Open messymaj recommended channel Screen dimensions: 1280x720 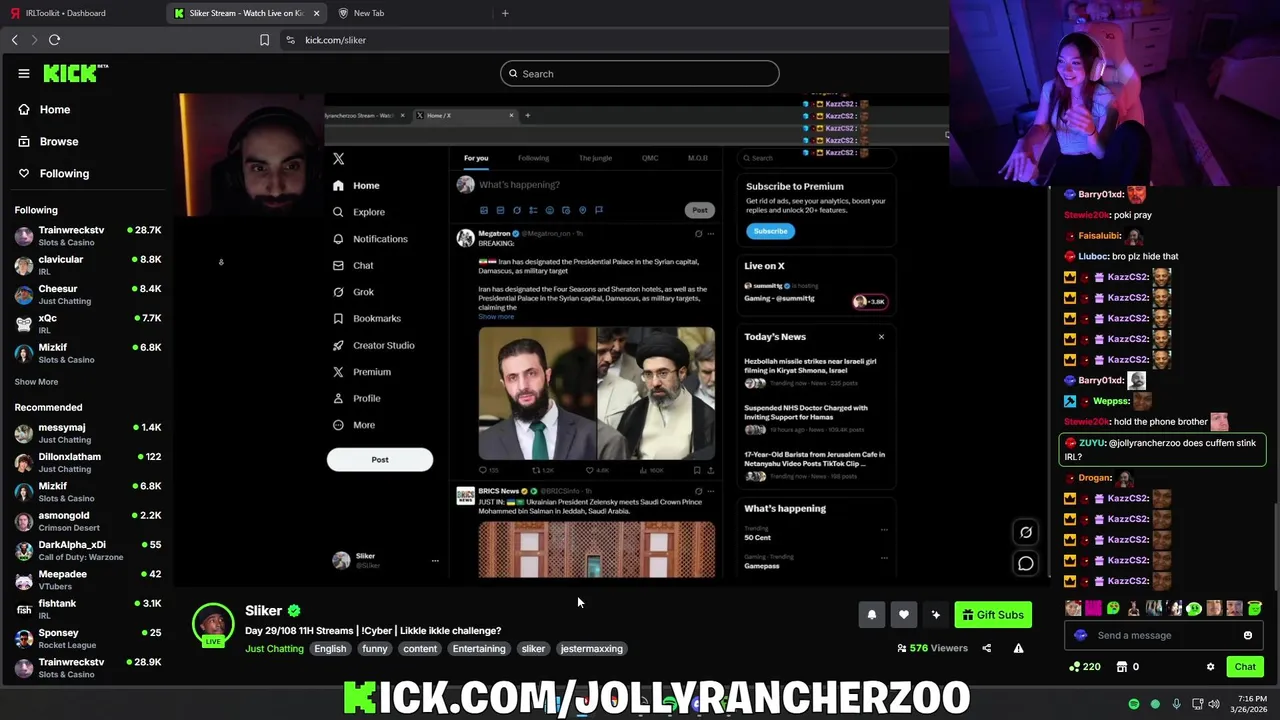coord(88,433)
